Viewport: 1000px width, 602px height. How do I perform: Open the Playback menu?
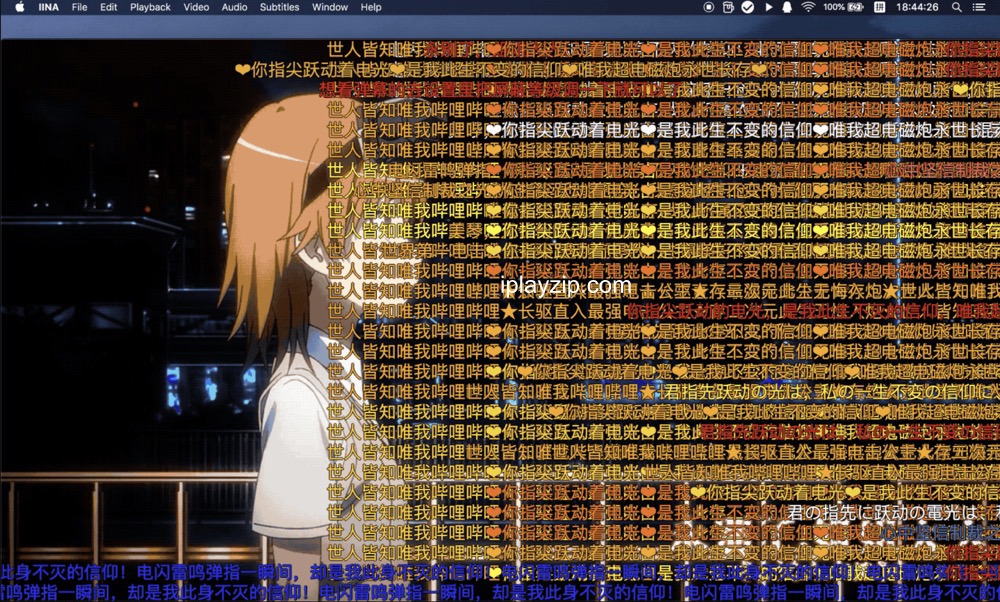151,7
